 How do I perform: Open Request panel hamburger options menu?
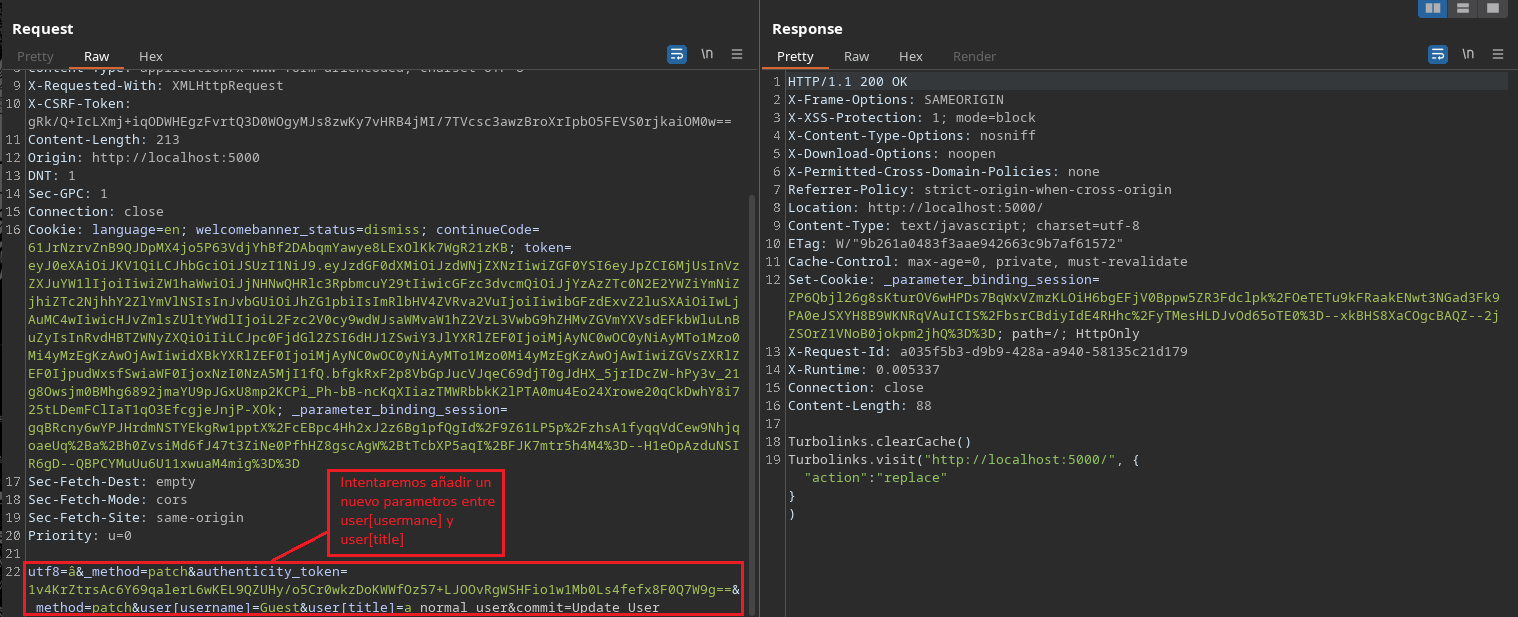tap(737, 54)
